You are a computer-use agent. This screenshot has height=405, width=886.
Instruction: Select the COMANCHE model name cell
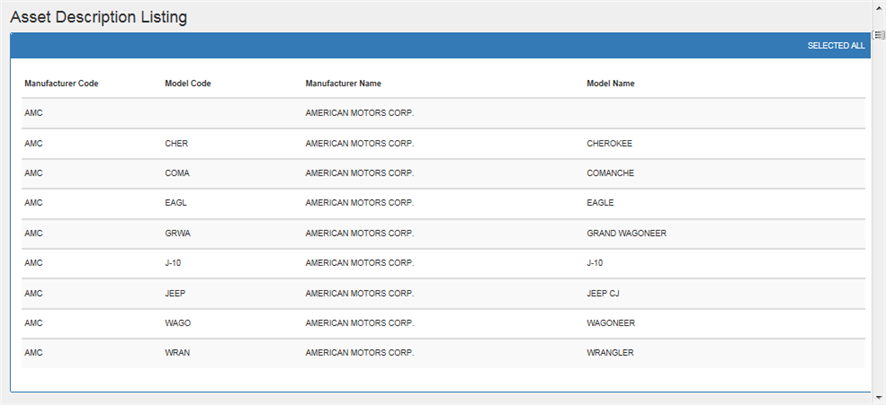click(x=610, y=173)
